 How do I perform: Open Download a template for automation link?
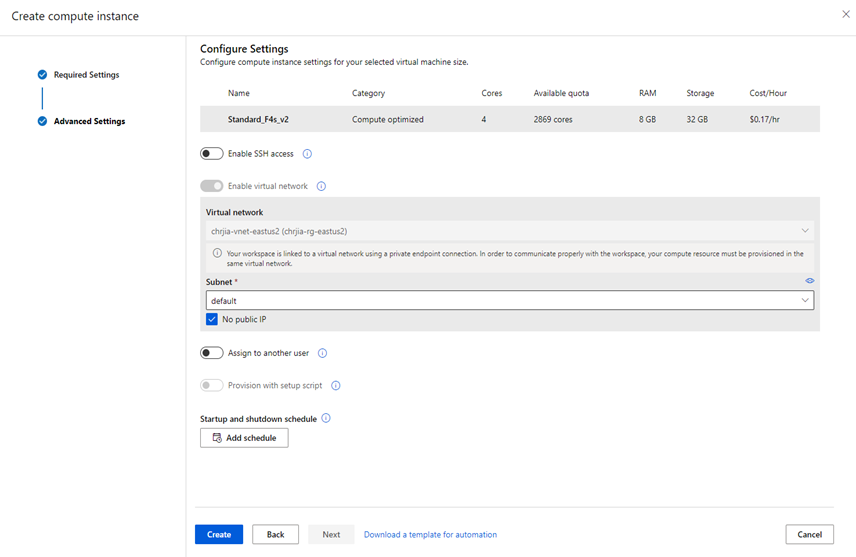(430, 535)
